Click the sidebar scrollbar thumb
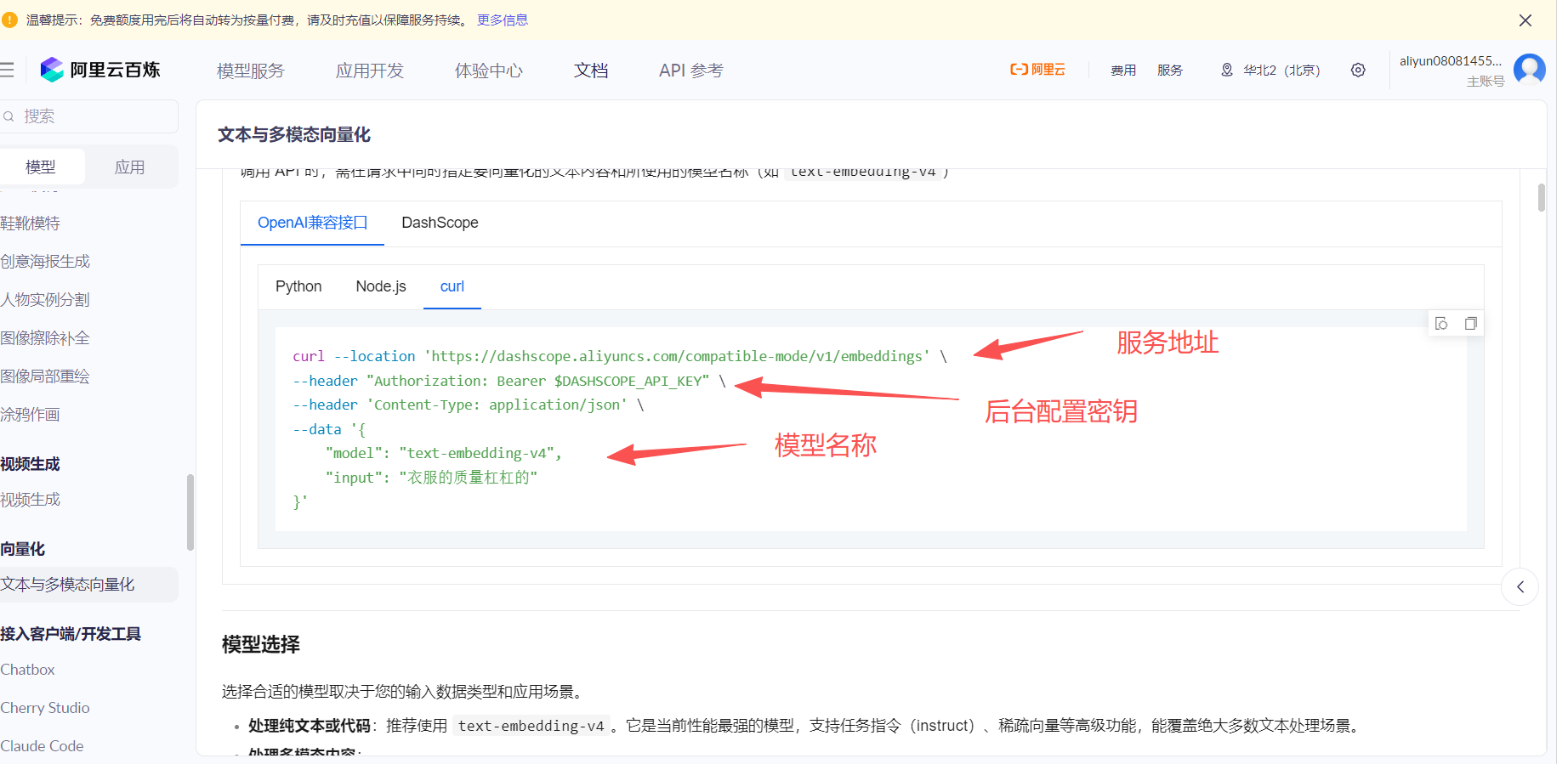Image resolution: width=1568 pixels, height=764 pixels. (190, 512)
